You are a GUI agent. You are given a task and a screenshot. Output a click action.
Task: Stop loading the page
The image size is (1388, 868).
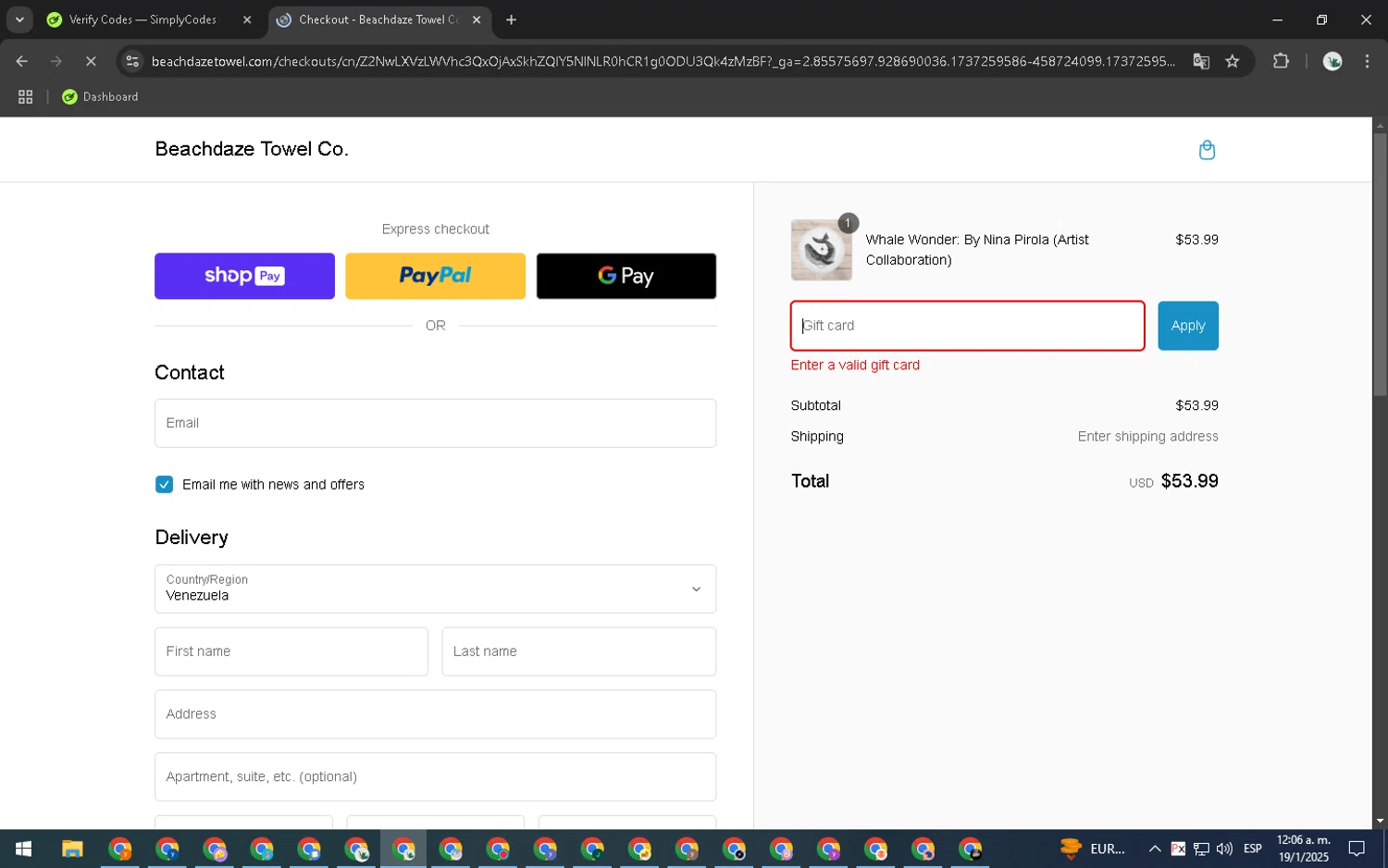[91, 61]
